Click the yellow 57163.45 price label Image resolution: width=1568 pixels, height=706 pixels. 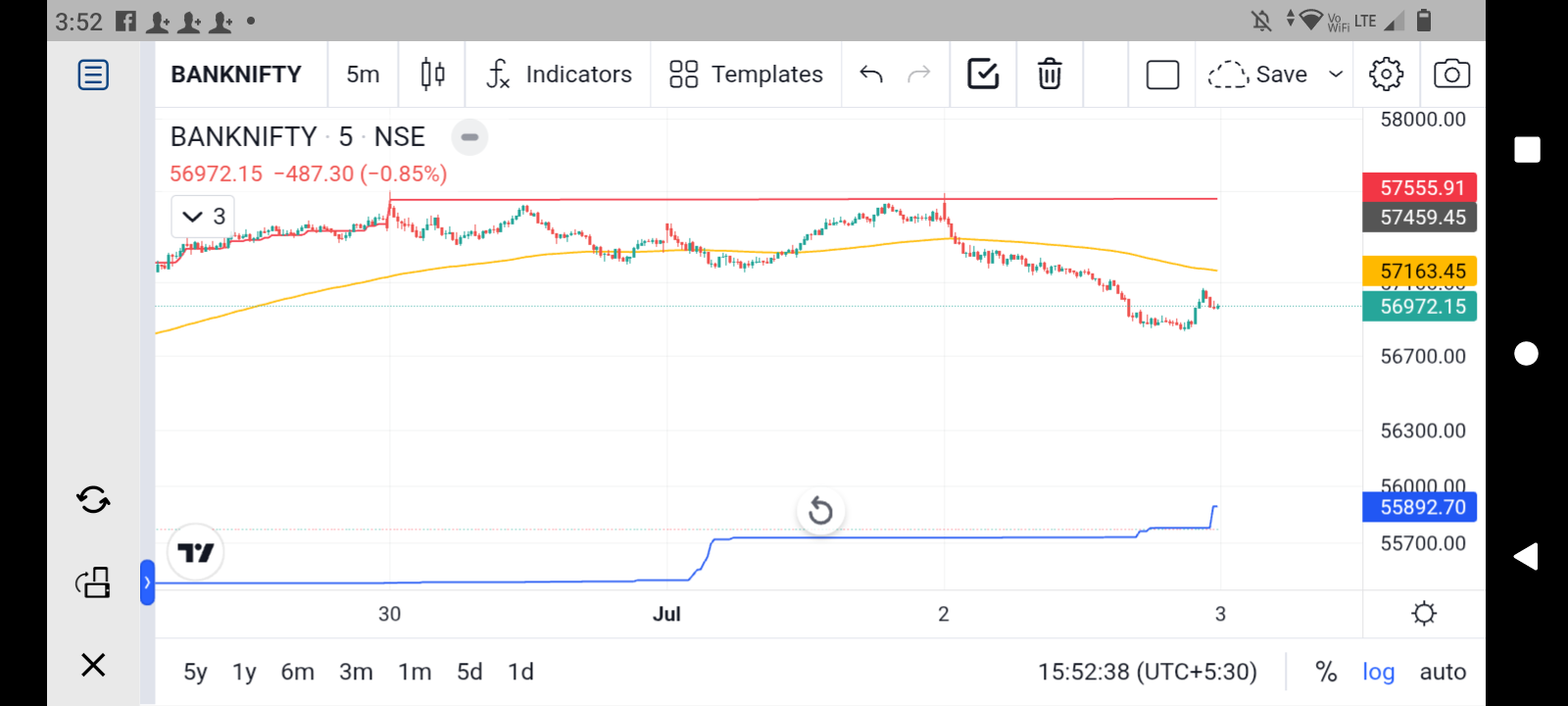tap(1420, 271)
